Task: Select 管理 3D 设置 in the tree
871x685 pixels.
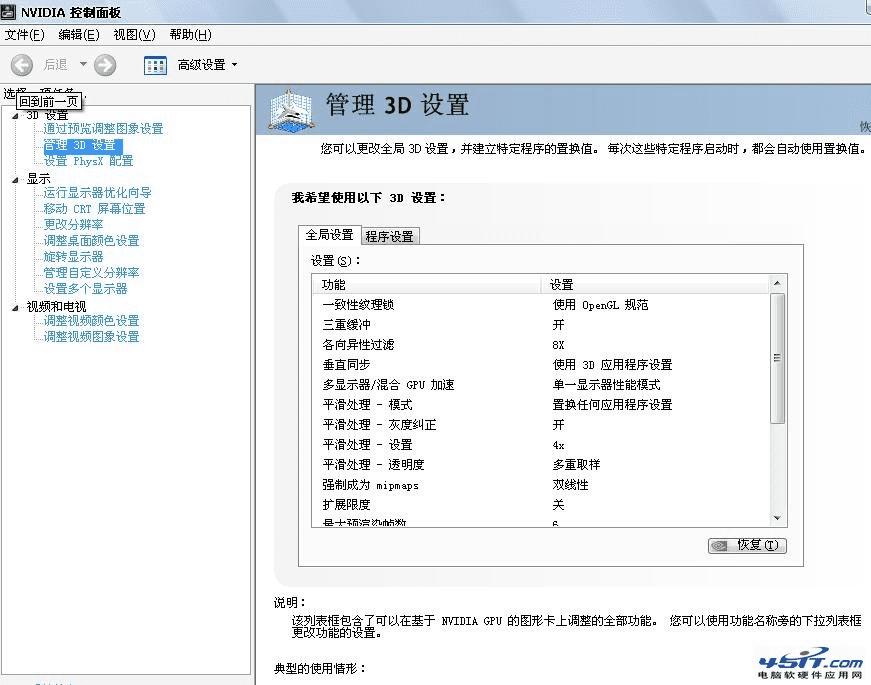Action: (x=82, y=146)
